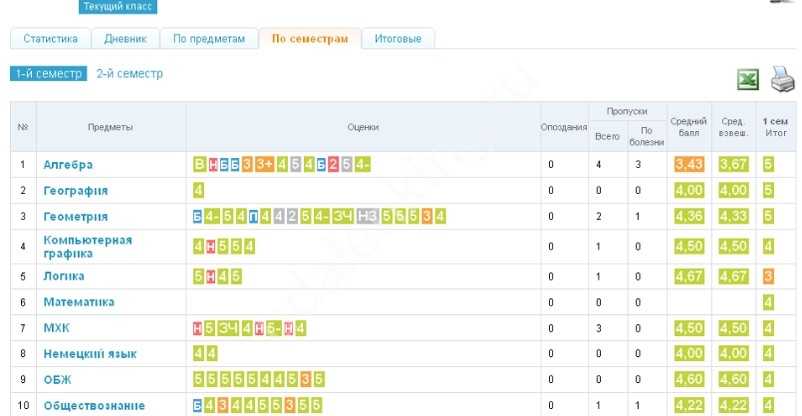Open the Статистика tab
This screenshot has height=416, width=802.
tap(50, 39)
